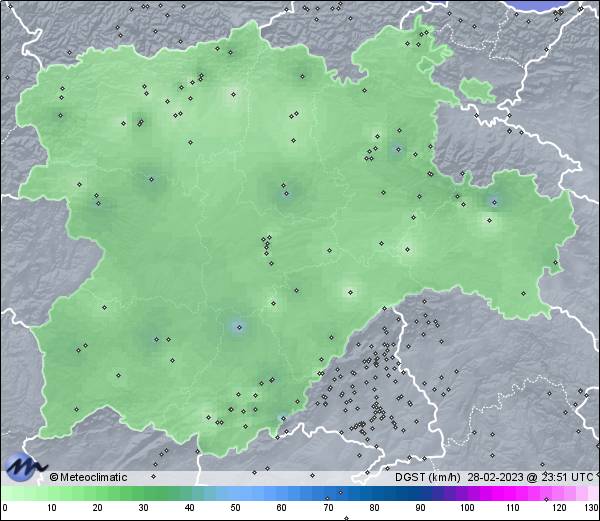Image resolution: width=600 pixels, height=521 pixels.
Task: Click the scale label 120
Action: [x=559, y=508]
